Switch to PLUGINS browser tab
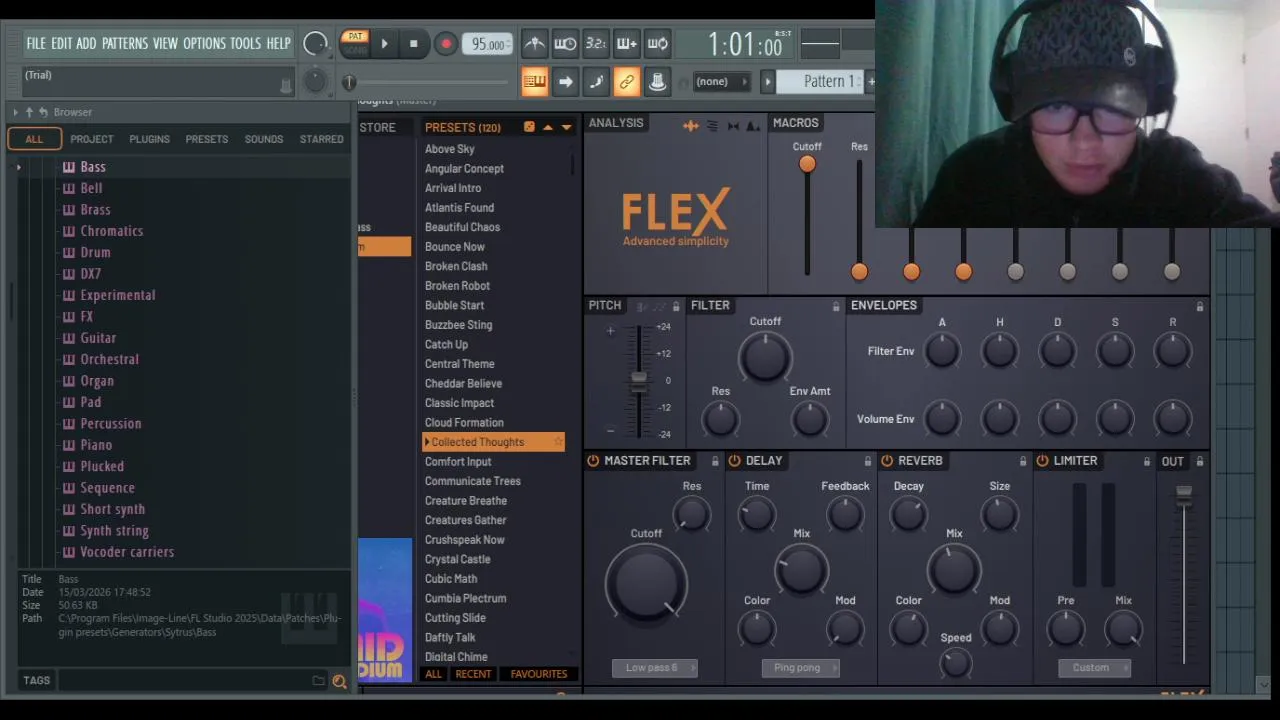 tap(149, 139)
